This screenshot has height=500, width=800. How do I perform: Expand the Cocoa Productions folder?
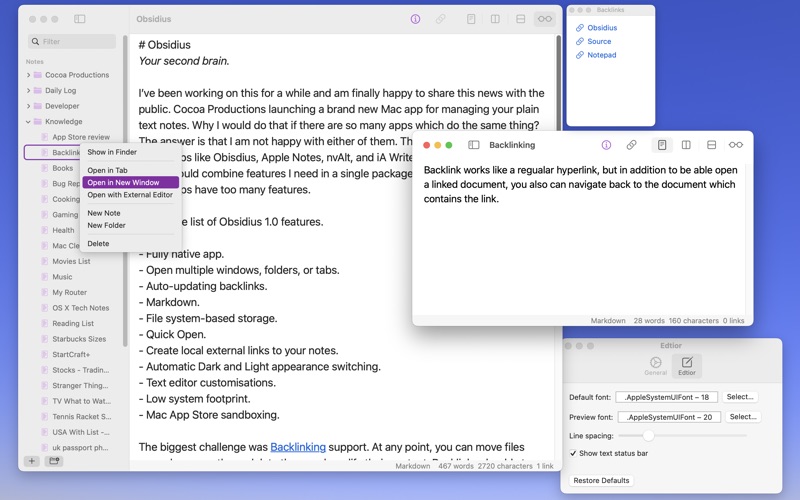click(x=28, y=75)
